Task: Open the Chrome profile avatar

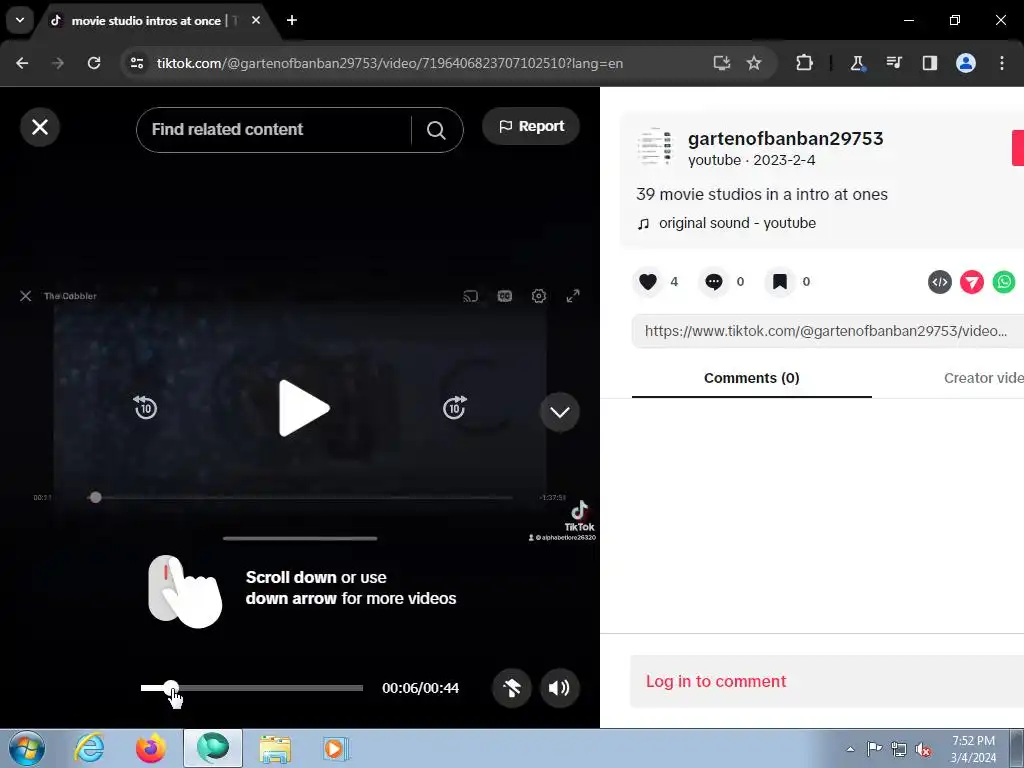Action: tap(966, 63)
